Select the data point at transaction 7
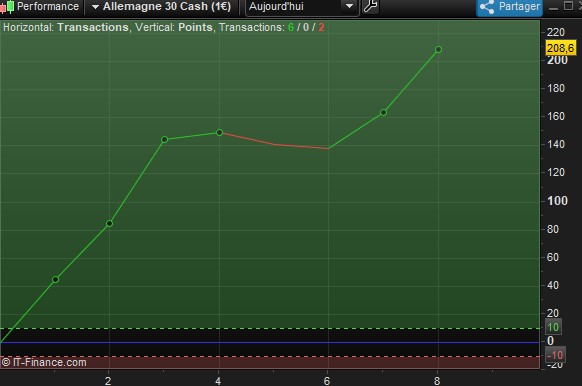This screenshot has width=582, height=386. (x=383, y=112)
